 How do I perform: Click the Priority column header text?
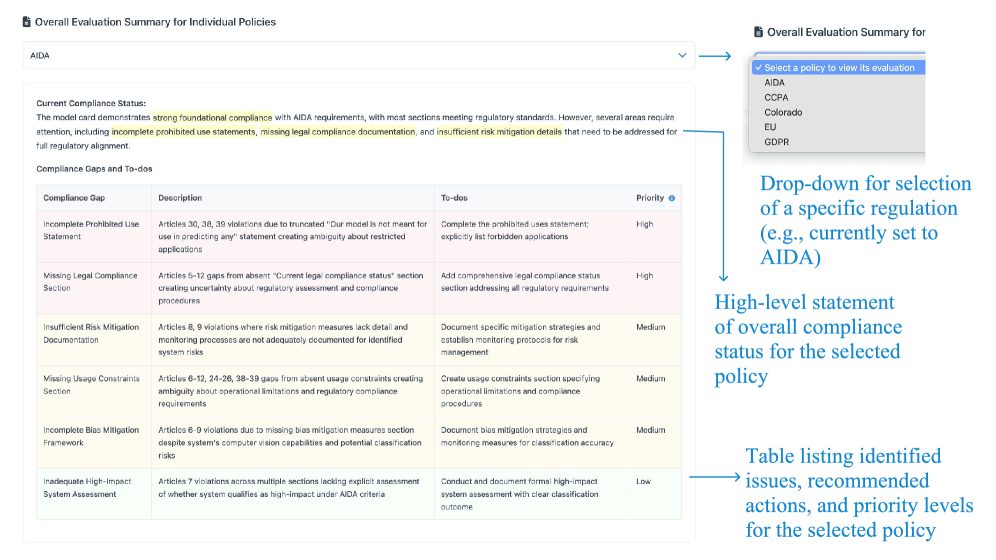[x=650, y=198]
